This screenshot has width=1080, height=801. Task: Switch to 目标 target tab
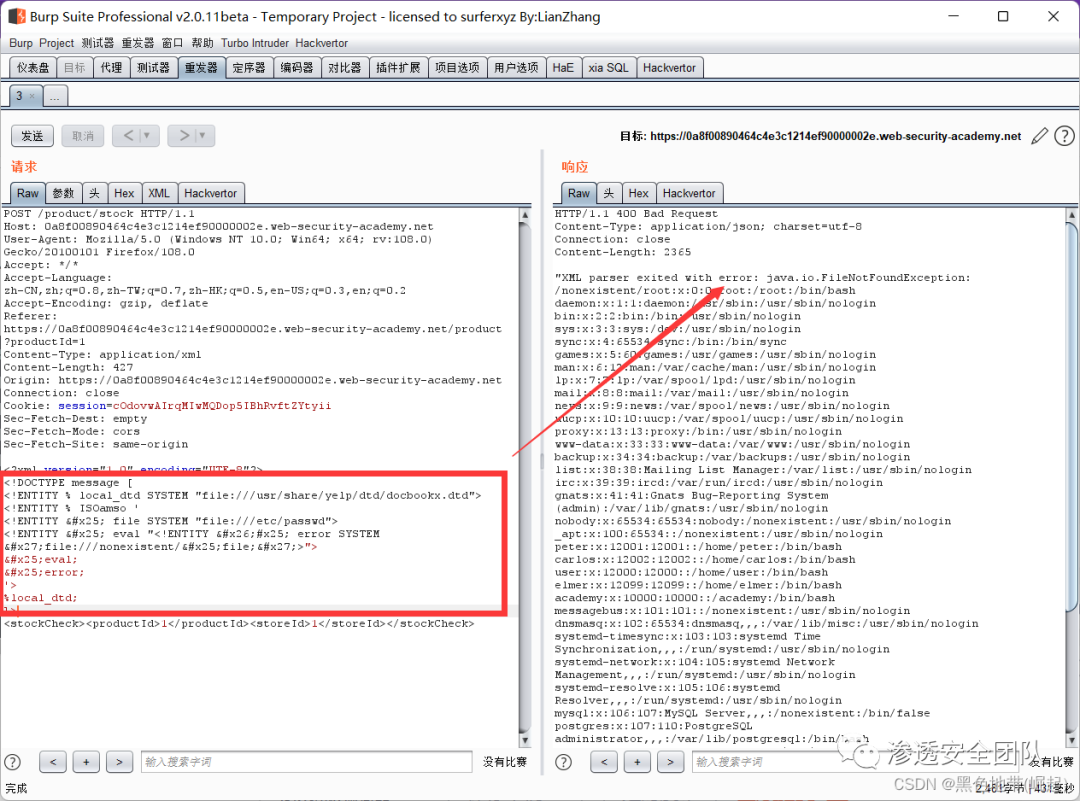coord(74,67)
